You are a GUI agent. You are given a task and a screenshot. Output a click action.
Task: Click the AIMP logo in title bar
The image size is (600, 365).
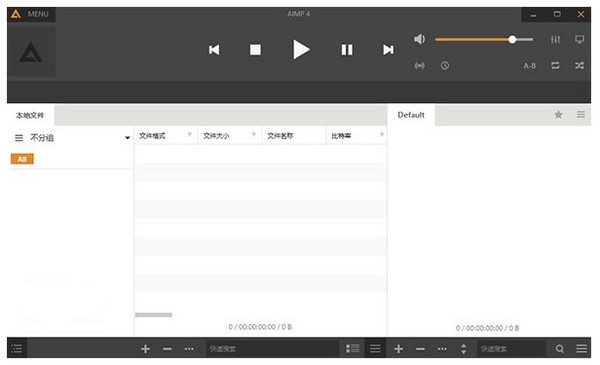pos(16,14)
